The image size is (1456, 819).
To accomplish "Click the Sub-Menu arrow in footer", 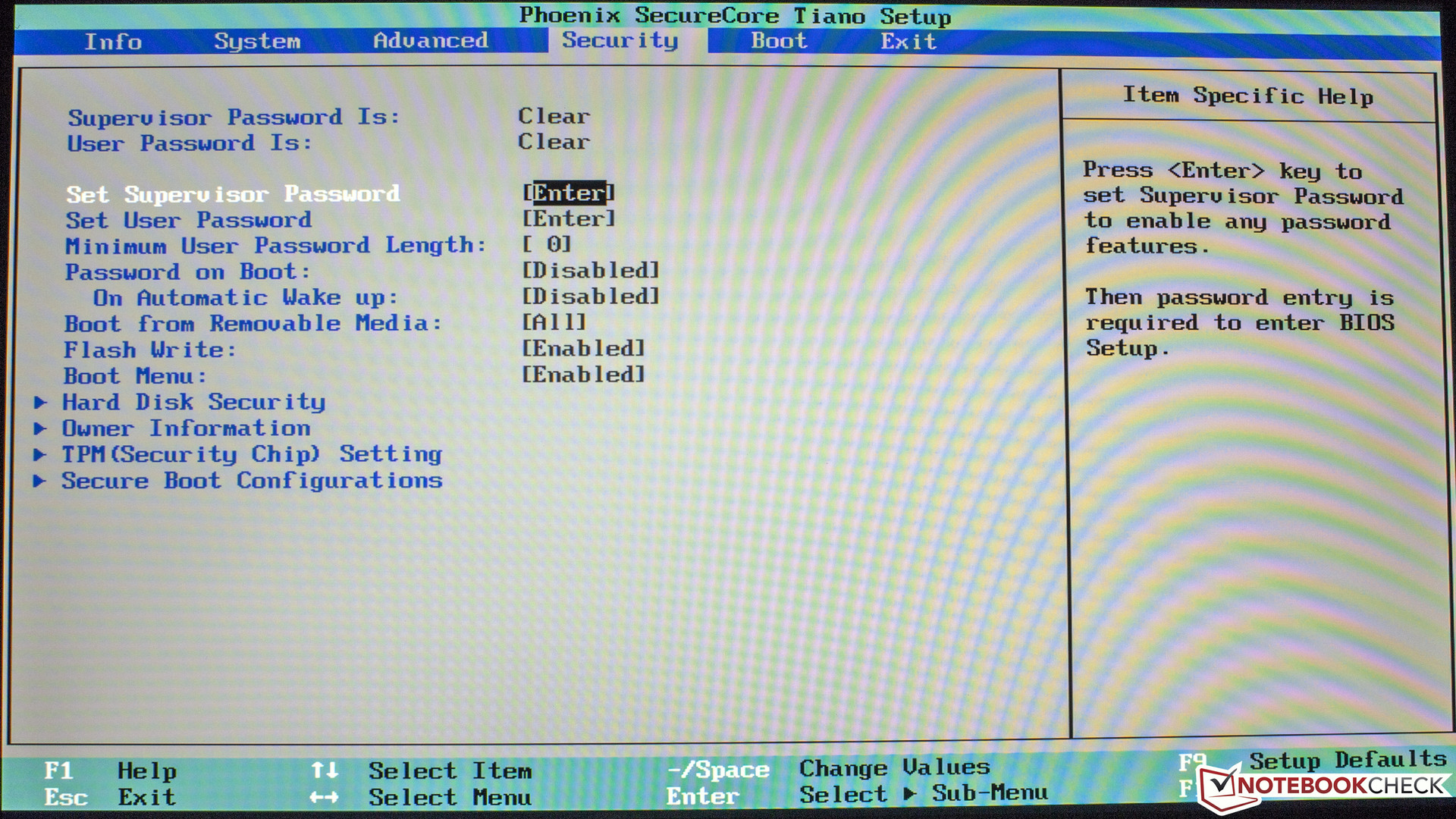I will [x=910, y=794].
